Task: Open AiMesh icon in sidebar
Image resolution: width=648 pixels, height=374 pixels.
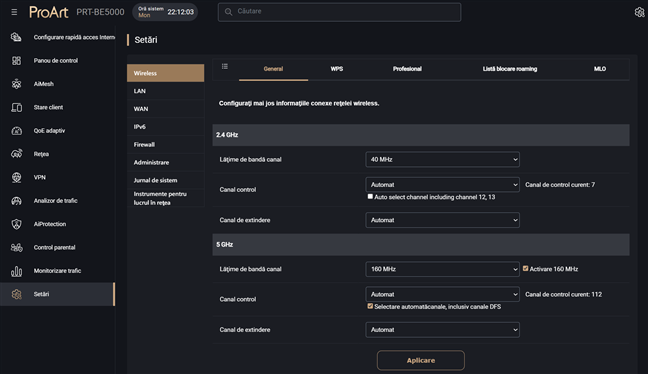Action: tap(16, 84)
